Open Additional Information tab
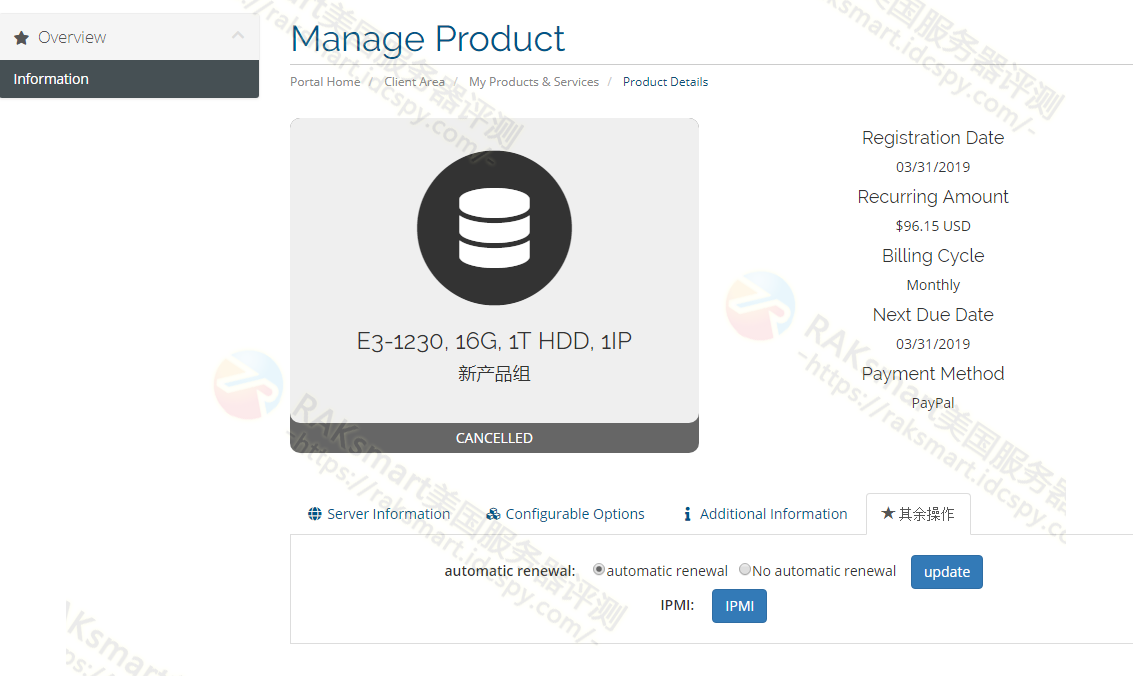The width and height of the screenshot is (1133, 676). (x=766, y=514)
